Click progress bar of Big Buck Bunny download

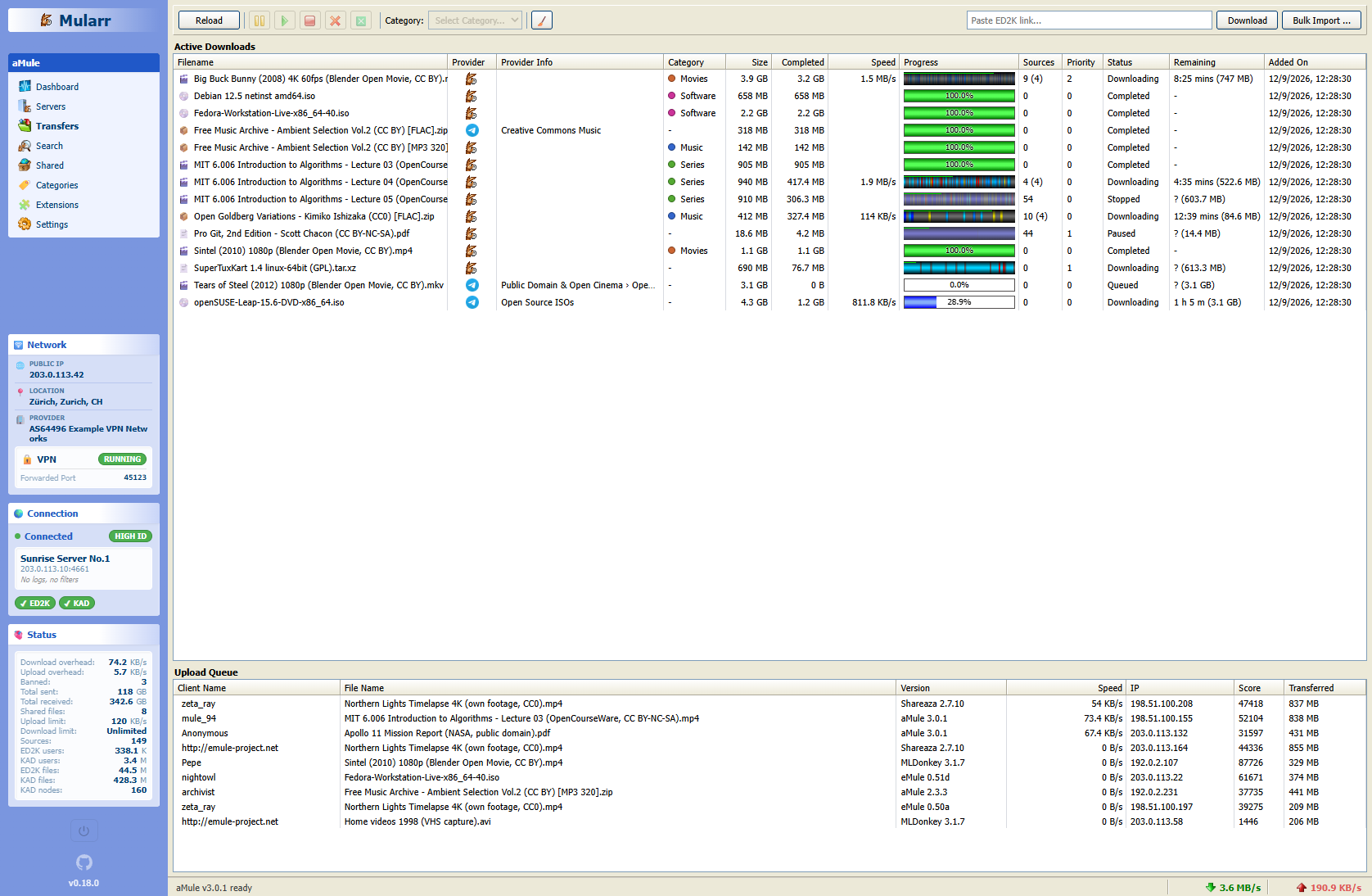coord(959,79)
